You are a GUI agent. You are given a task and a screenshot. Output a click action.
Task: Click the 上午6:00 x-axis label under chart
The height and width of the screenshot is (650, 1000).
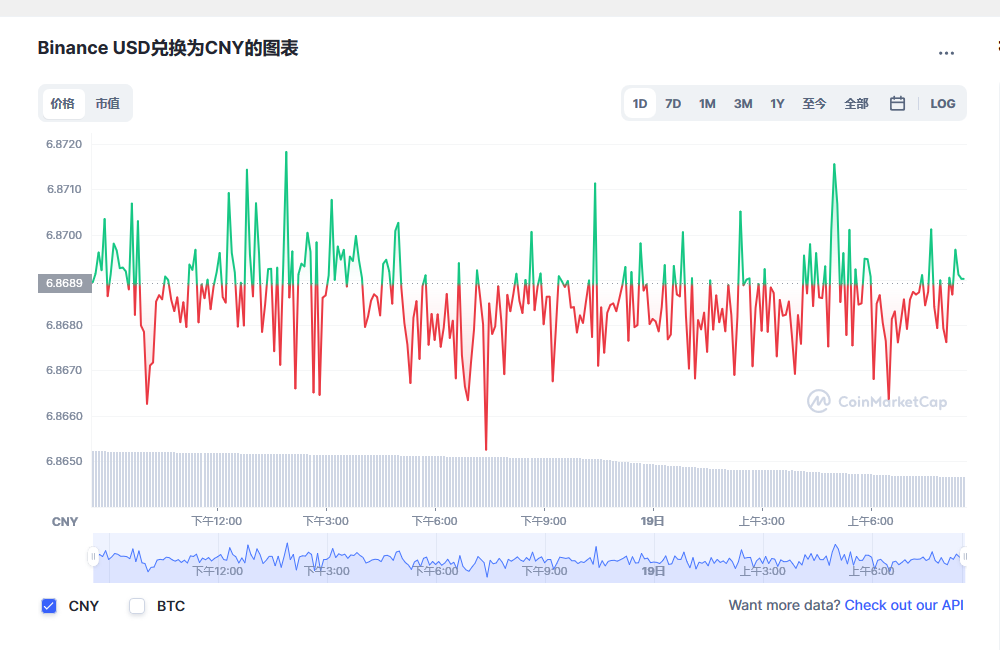(871, 521)
